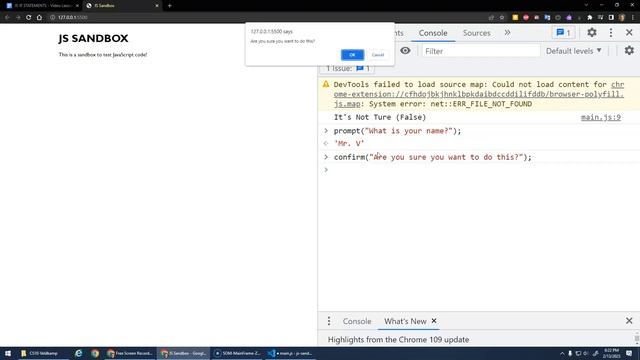Close the DevTools bottom drawer
This screenshot has height=360, width=640.
click(x=629, y=321)
